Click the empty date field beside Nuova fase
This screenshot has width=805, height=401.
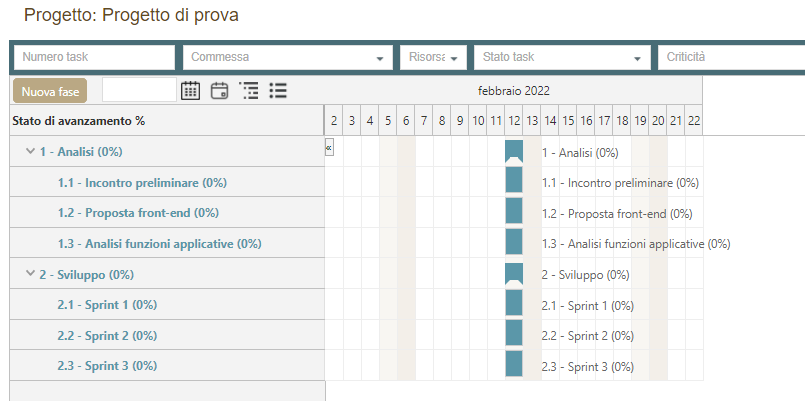[x=139, y=91]
